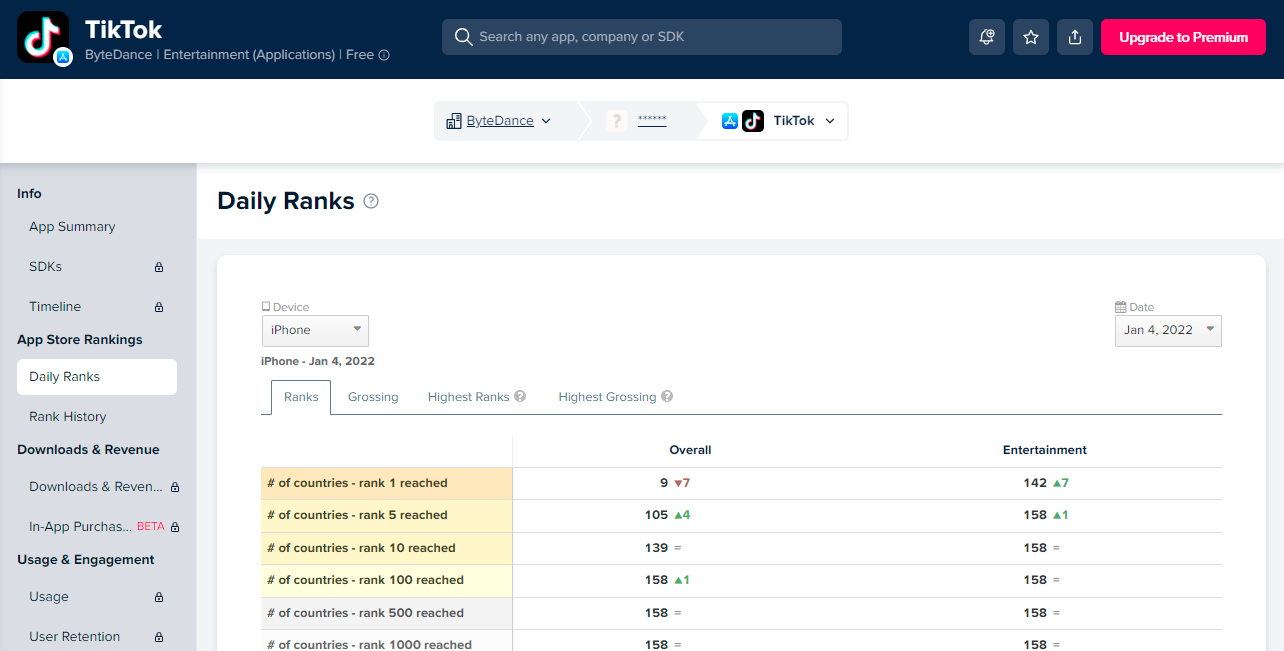Open Rank History in sidebar
The width and height of the screenshot is (1284, 651).
click(x=67, y=417)
